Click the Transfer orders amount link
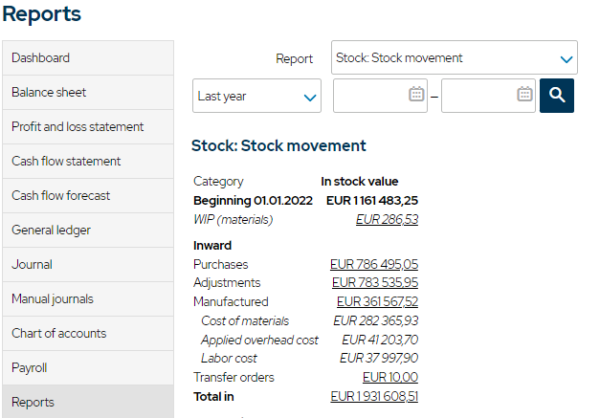 point(390,377)
